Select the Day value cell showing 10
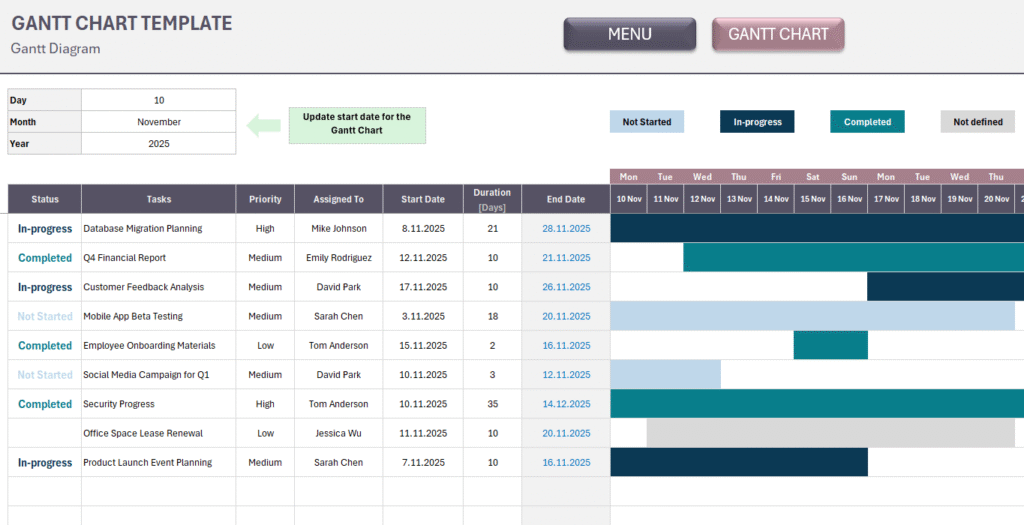 tap(159, 100)
